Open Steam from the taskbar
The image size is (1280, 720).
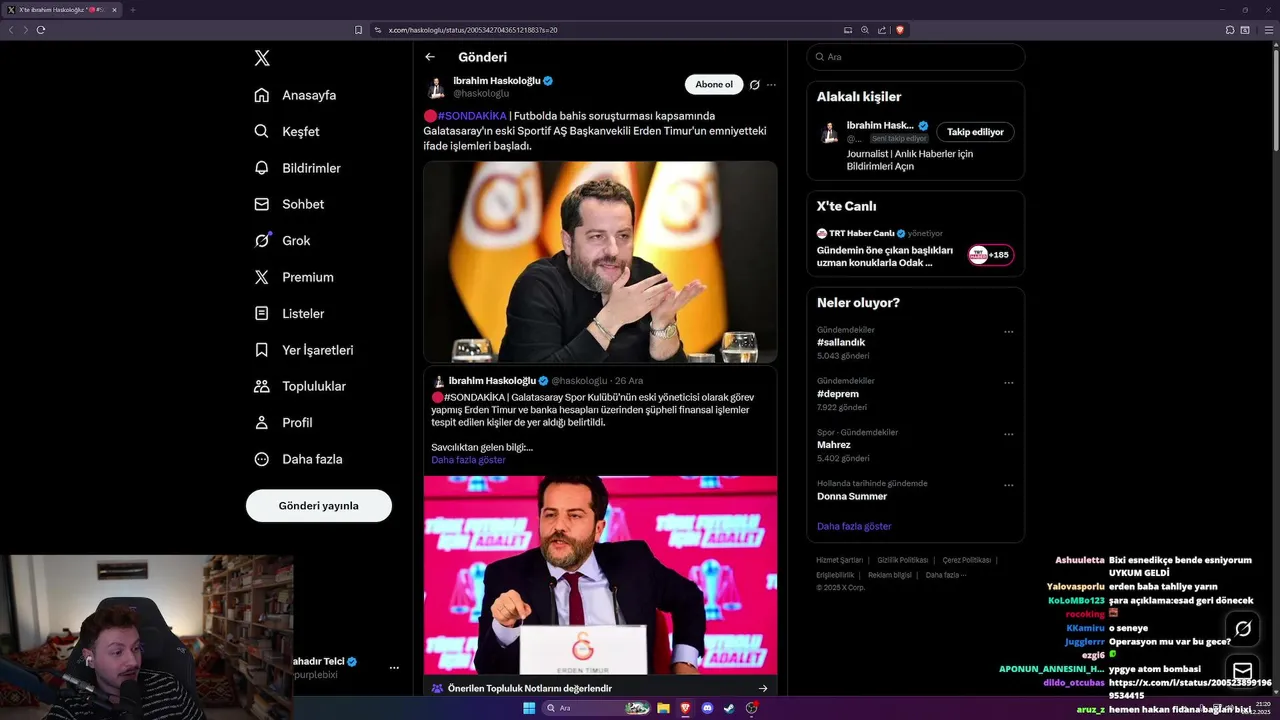(729, 708)
